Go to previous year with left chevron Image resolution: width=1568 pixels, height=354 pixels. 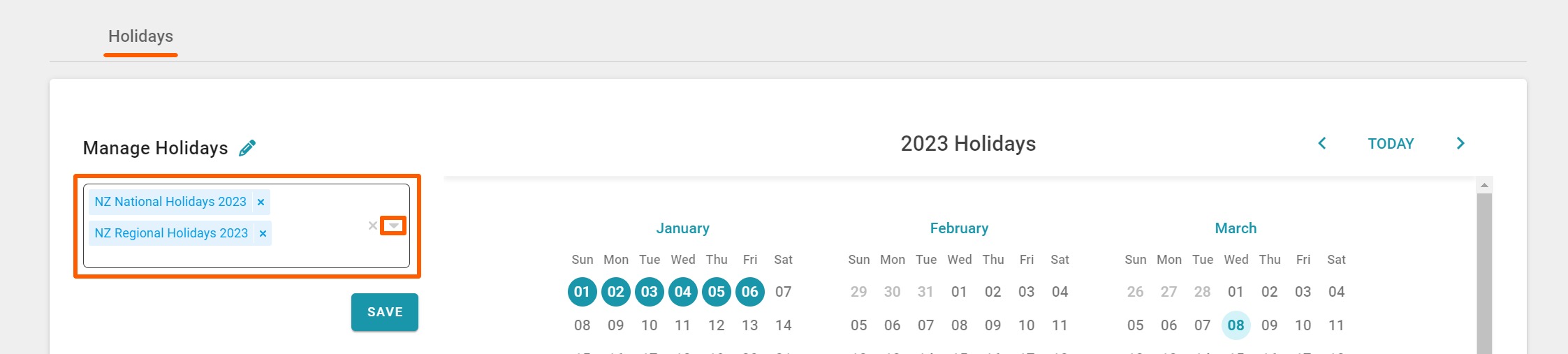[1321, 144]
